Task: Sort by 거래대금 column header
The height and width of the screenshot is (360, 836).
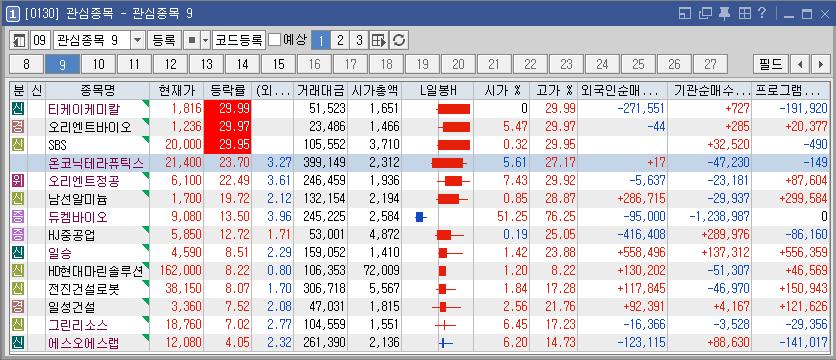Action: coord(320,91)
